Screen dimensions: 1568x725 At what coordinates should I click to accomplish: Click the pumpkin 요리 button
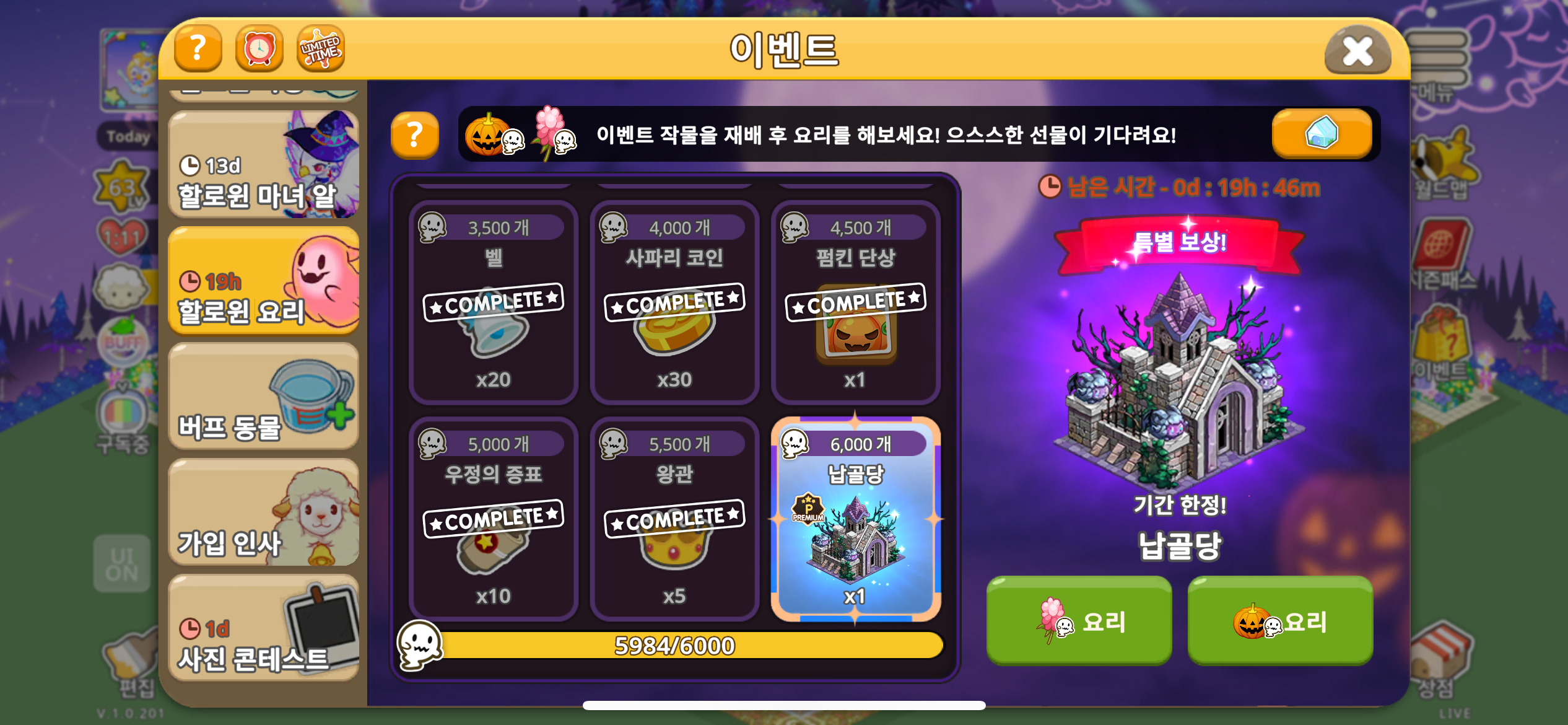tap(1280, 621)
